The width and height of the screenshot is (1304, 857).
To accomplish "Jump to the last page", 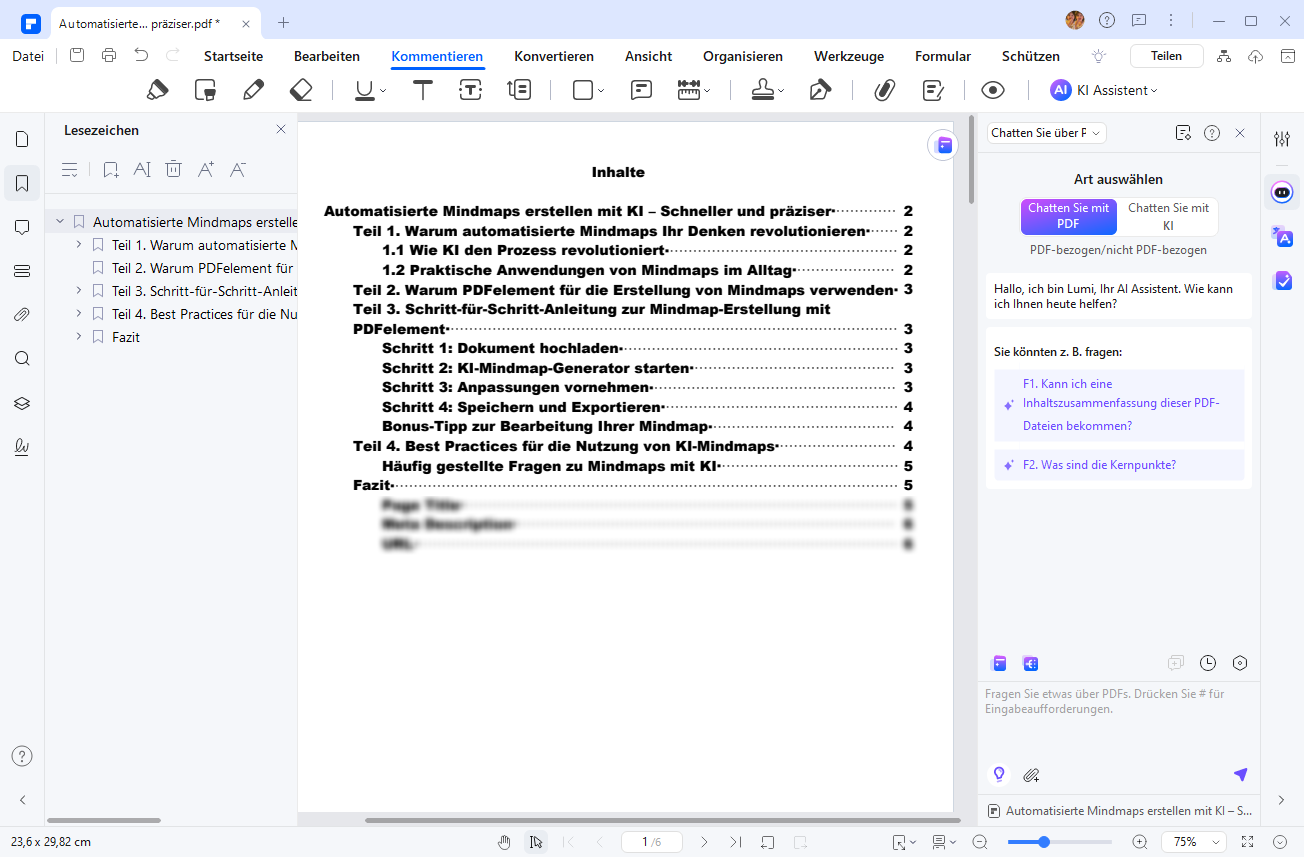I will click(736, 842).
